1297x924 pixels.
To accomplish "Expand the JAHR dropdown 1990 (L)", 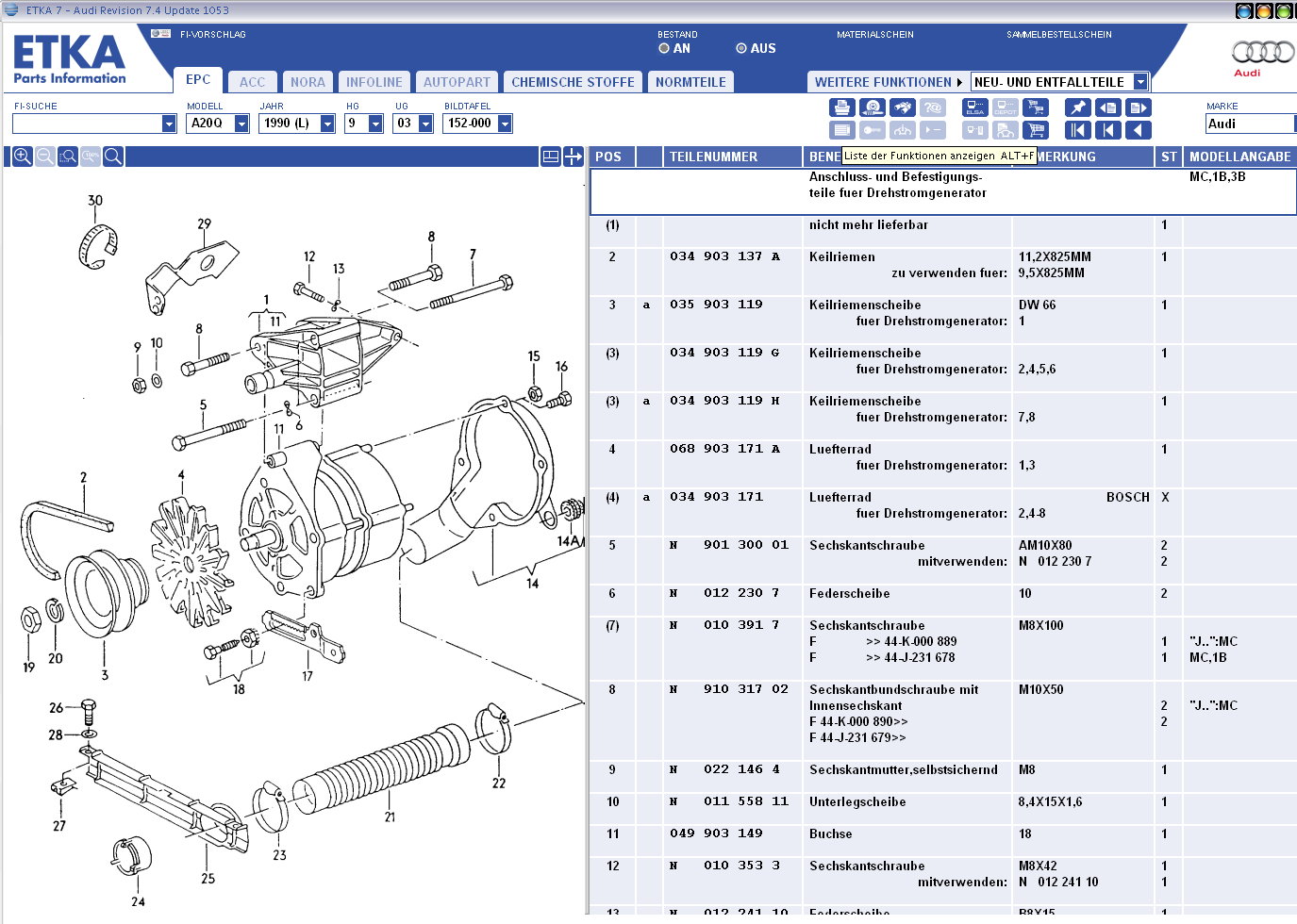I will [x=327, y=124].
